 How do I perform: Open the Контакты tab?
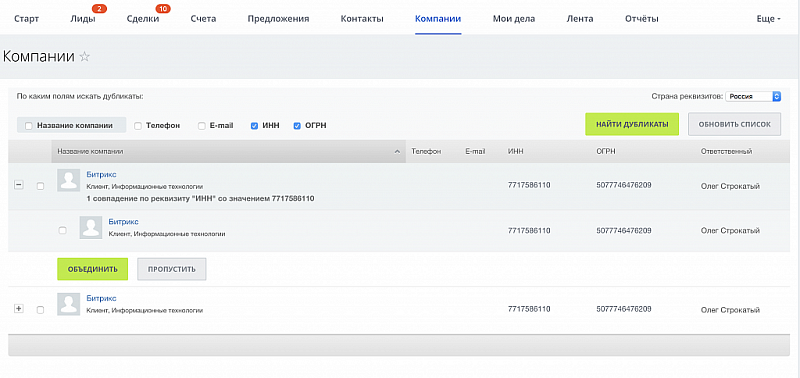coord(362,19)
